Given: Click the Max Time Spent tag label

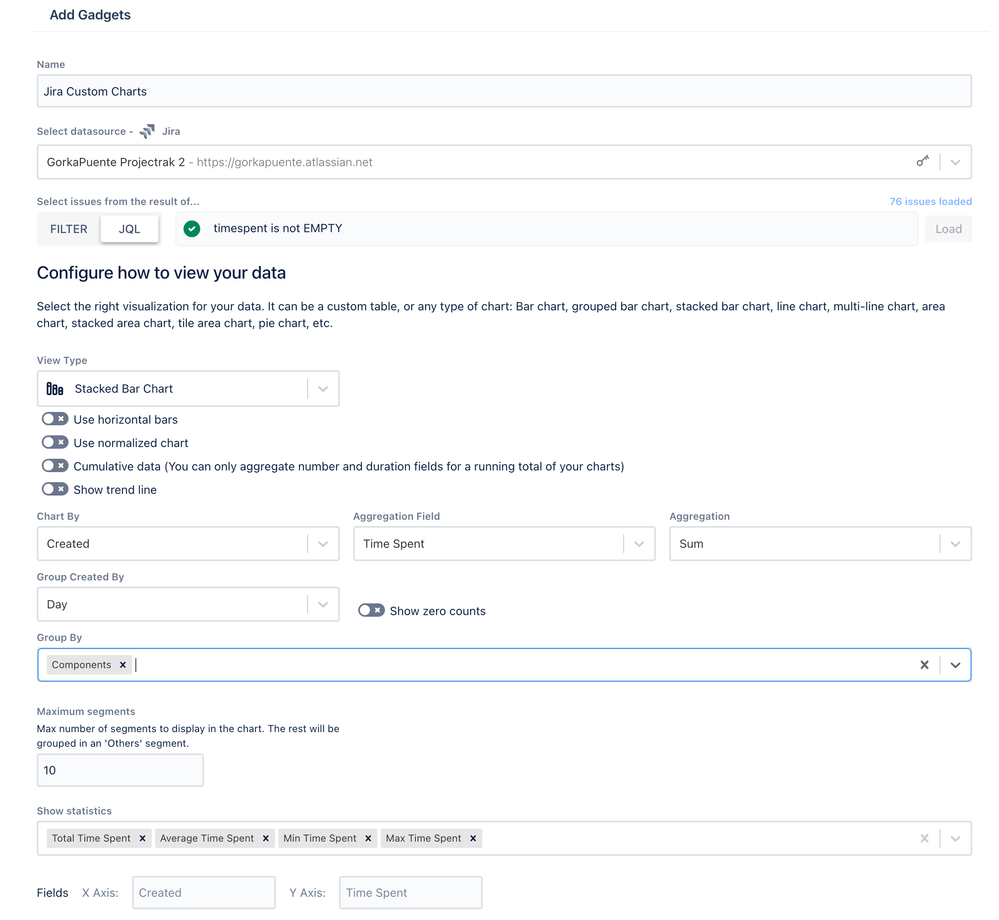Looking at the screenshot, I should coord(424,838).
